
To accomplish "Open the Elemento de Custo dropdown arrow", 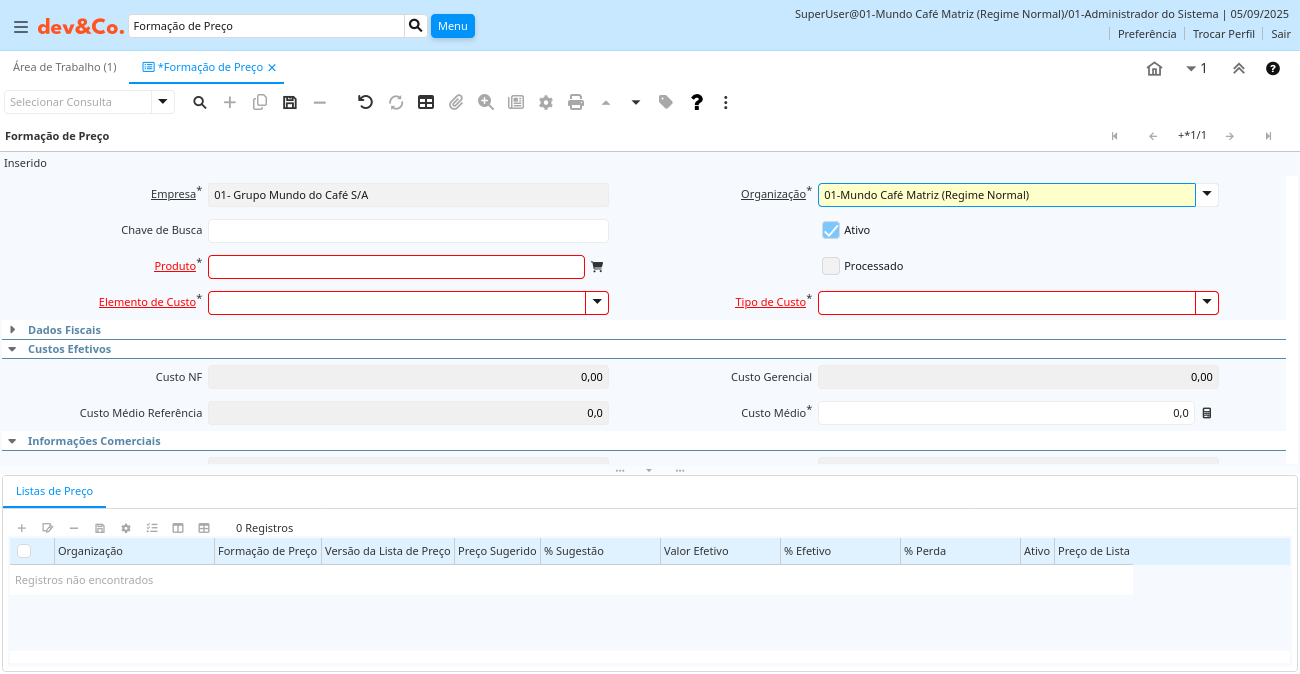I will 597,302.
